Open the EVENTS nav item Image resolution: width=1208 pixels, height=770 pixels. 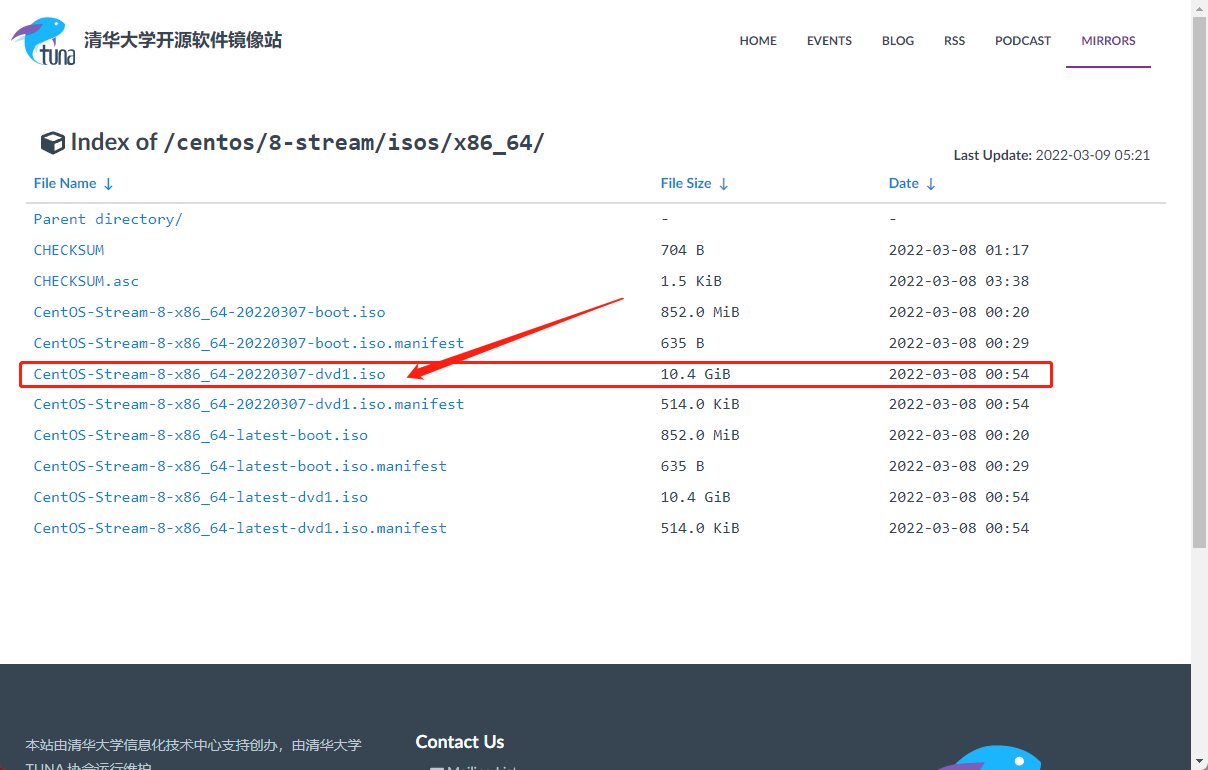pos(829,41)
